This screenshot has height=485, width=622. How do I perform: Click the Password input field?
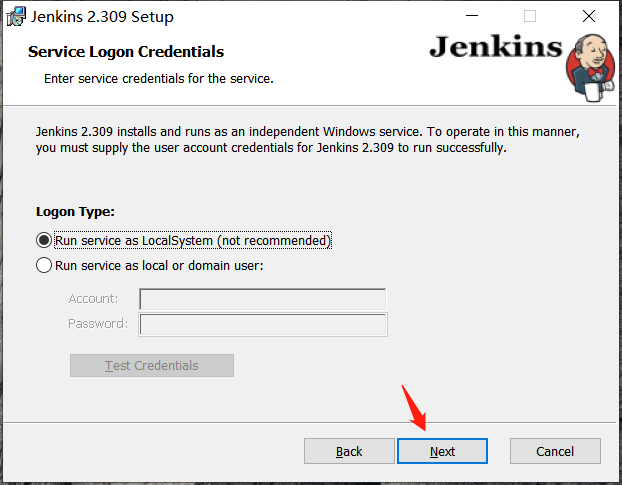(263, 324)
